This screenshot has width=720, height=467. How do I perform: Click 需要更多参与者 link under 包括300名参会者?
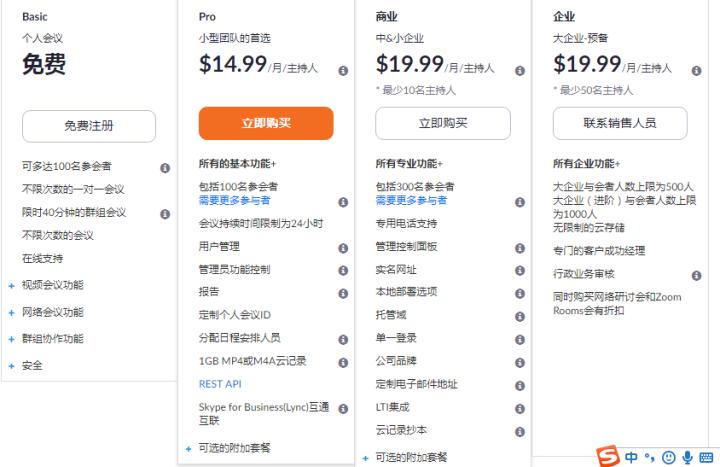[411, 200]
